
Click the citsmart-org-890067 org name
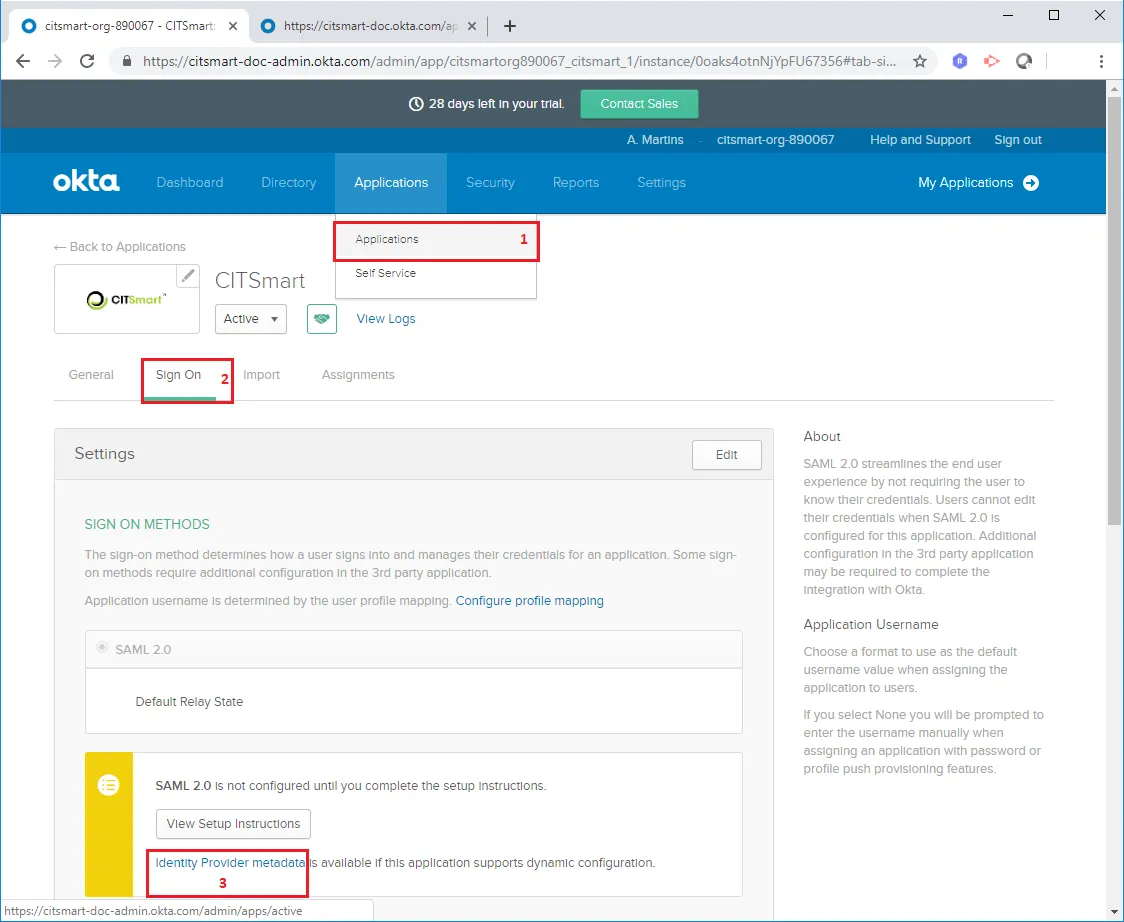[775, 140]
